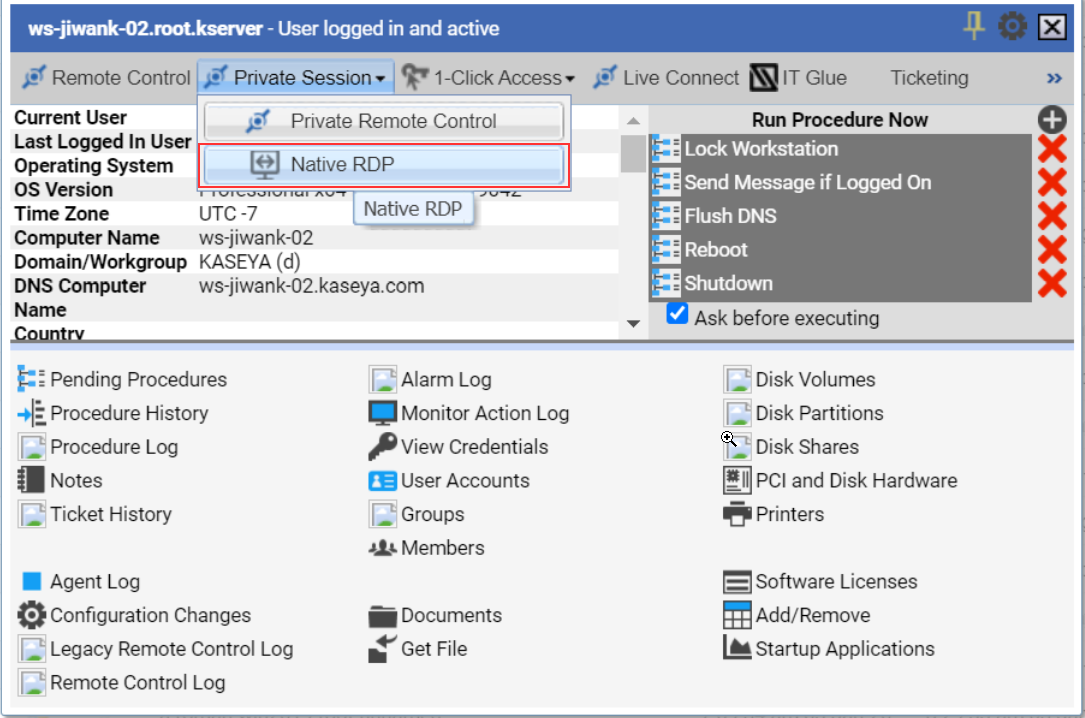This screenshot has width=1085, height=718.
Task: Add a procedure with plus icon
Action: [x=1052, y=120]
